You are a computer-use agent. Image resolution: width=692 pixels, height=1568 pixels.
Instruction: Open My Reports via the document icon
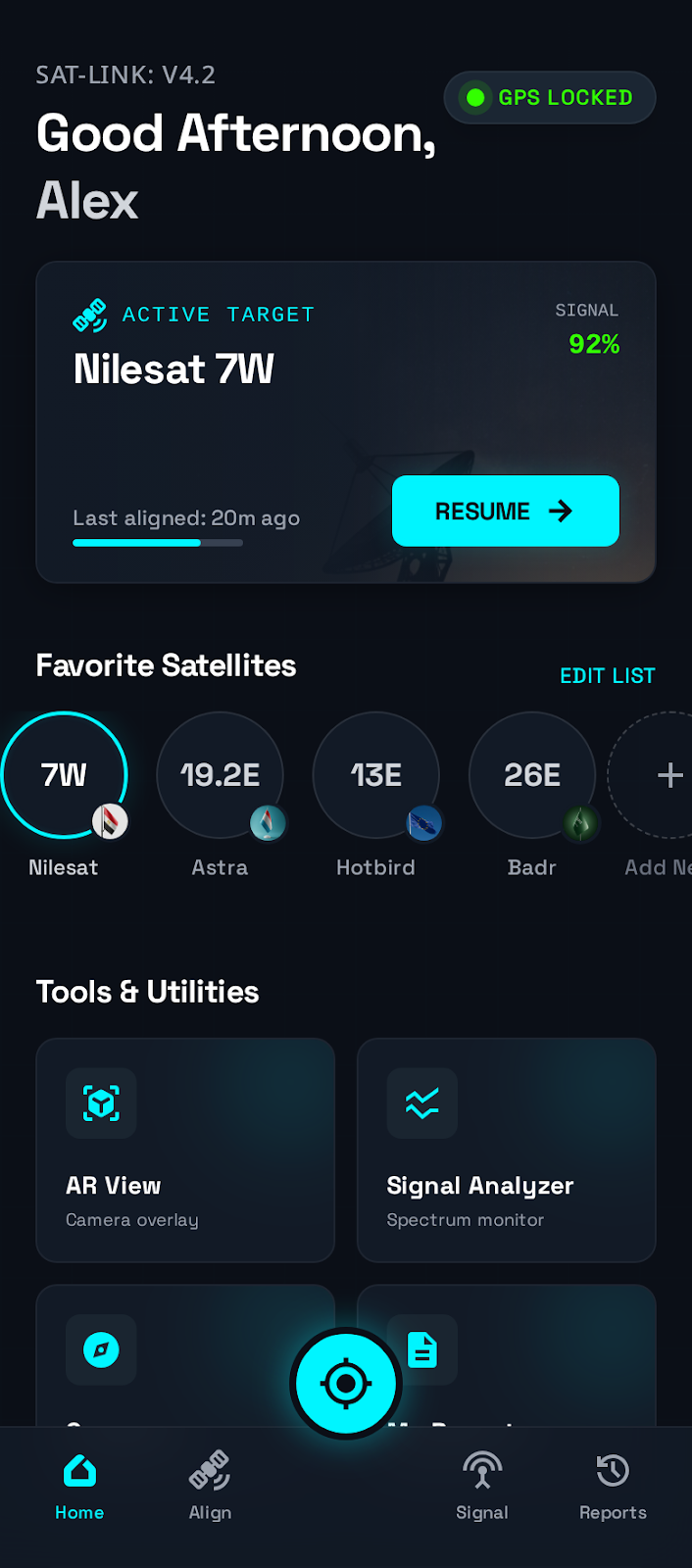coord(422,1349)
